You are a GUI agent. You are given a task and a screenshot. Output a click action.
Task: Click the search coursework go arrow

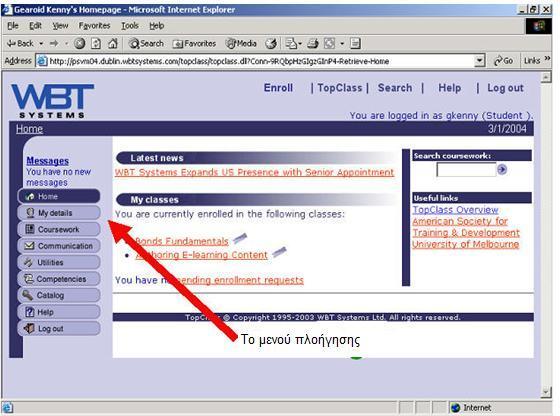coord(502,169)
